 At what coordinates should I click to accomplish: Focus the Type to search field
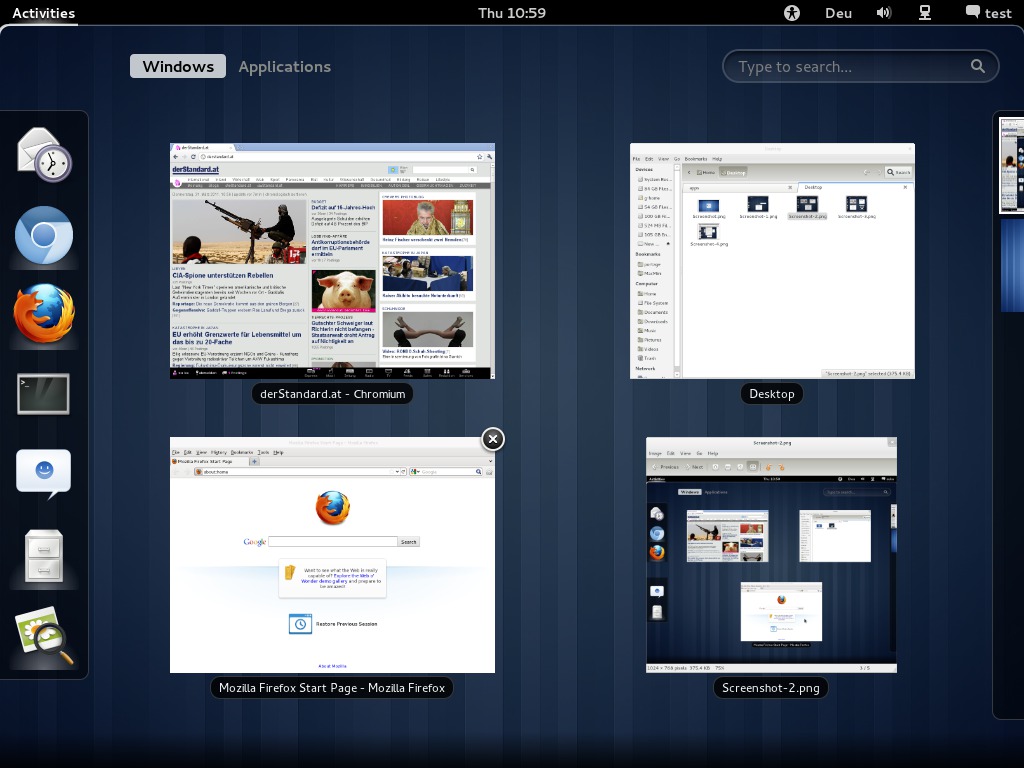[860, 66]
